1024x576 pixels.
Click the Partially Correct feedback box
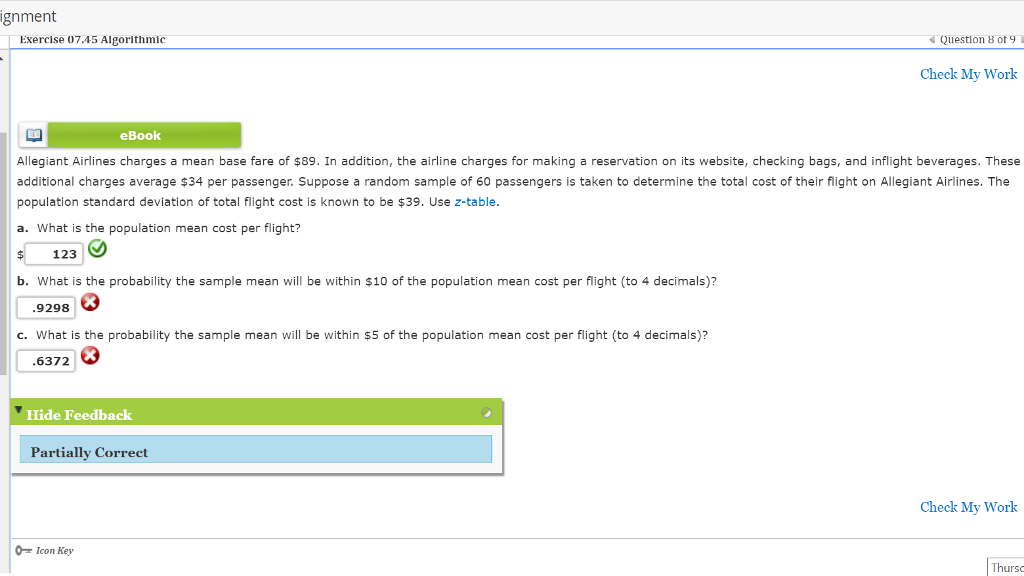(255, 450)
